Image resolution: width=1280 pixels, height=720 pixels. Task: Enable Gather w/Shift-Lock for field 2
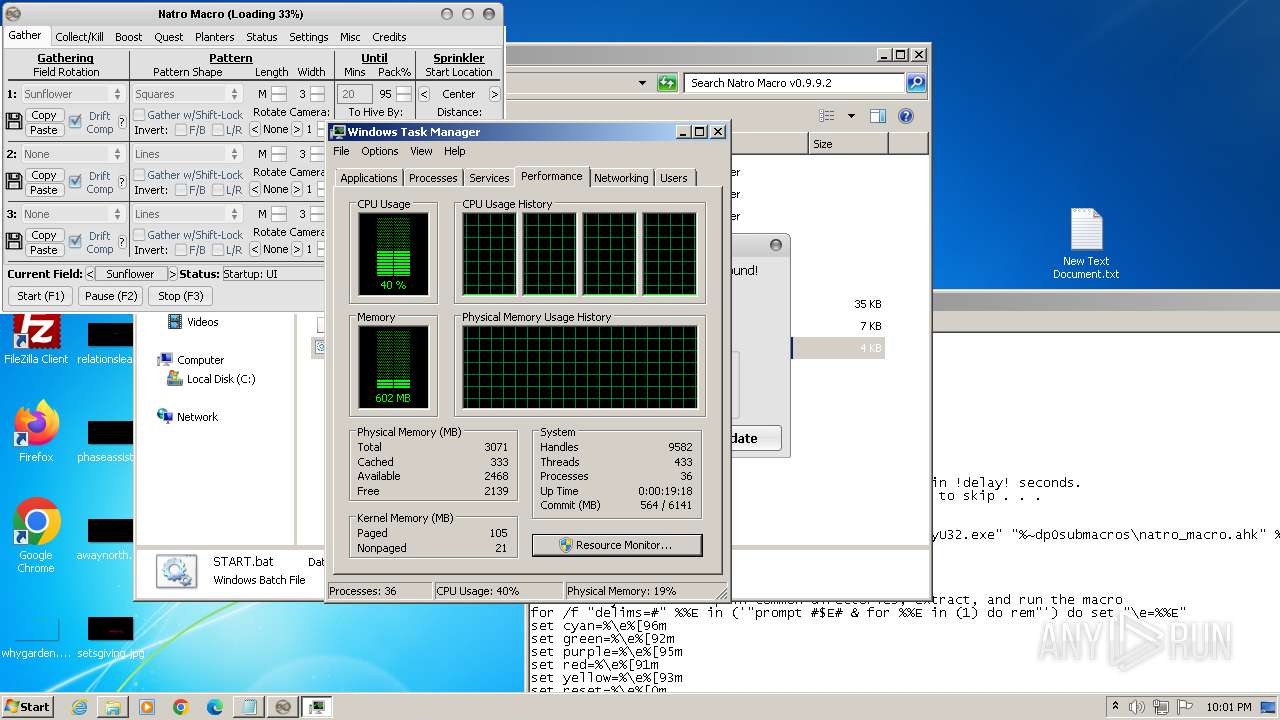tap(139, 175)
